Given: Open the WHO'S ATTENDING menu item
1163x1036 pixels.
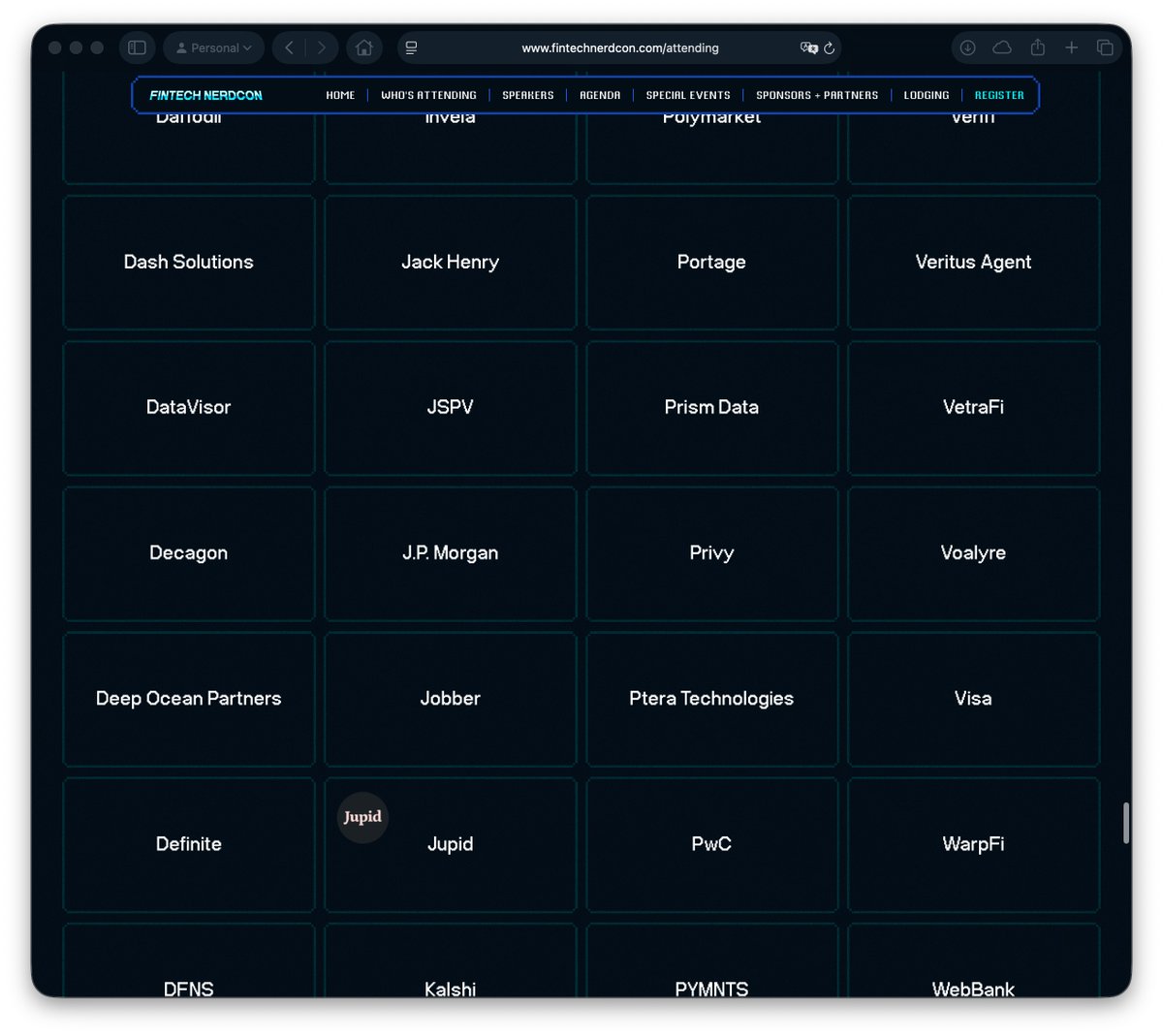Looking at the screenshot, I should [x=428, y=95].
